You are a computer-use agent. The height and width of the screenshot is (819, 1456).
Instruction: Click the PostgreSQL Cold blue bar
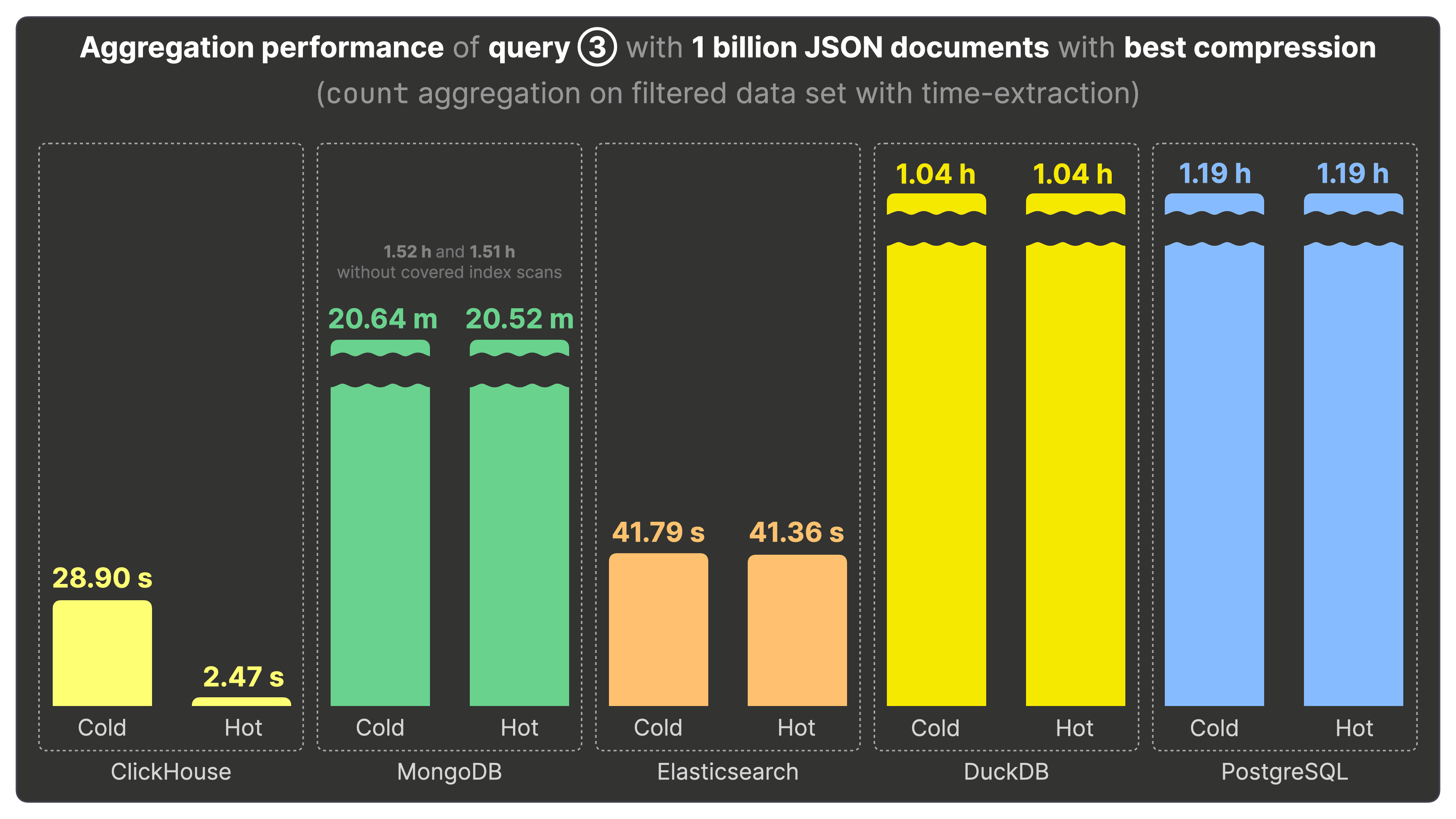[1214, 475]
